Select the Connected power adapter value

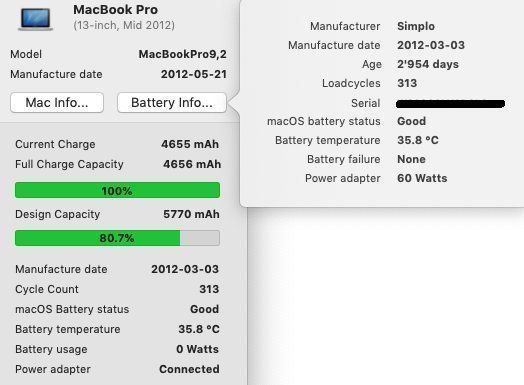click(189, 369)
